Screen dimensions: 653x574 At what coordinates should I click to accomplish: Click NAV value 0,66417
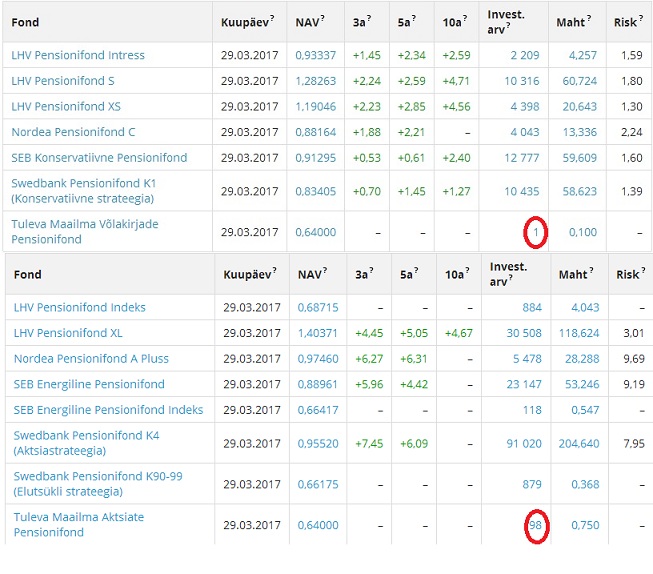[x=318, y=410]
